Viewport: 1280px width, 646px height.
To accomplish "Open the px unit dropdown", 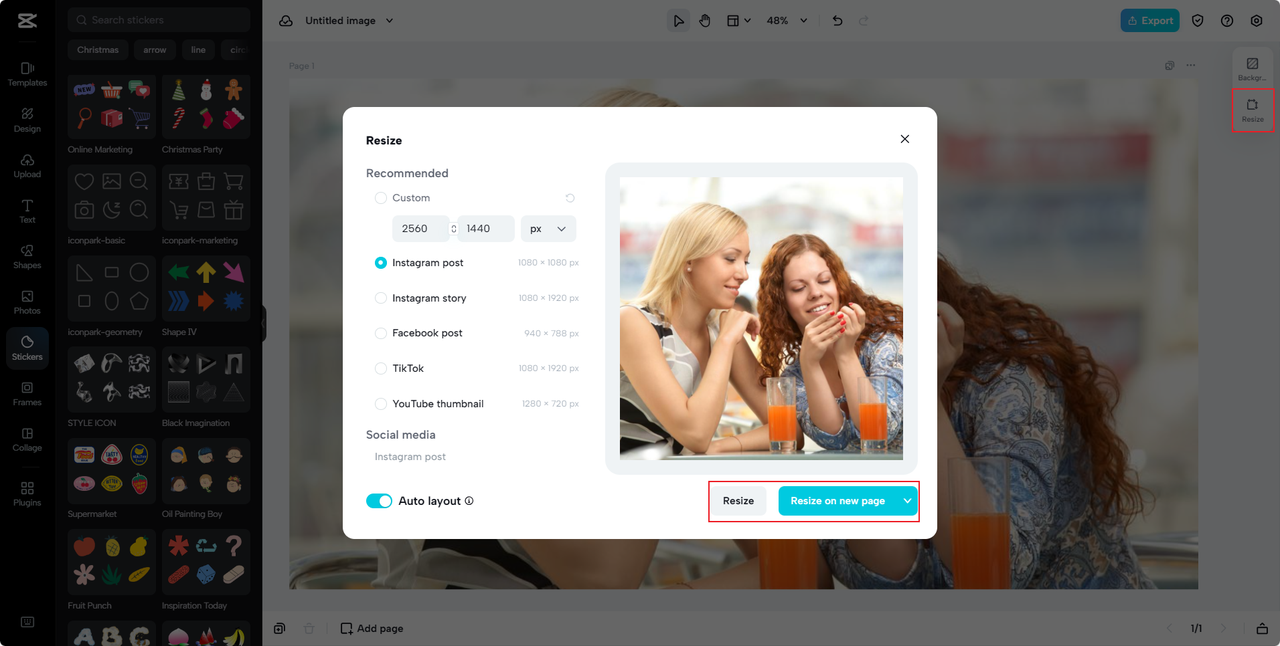I will (548, 229).
